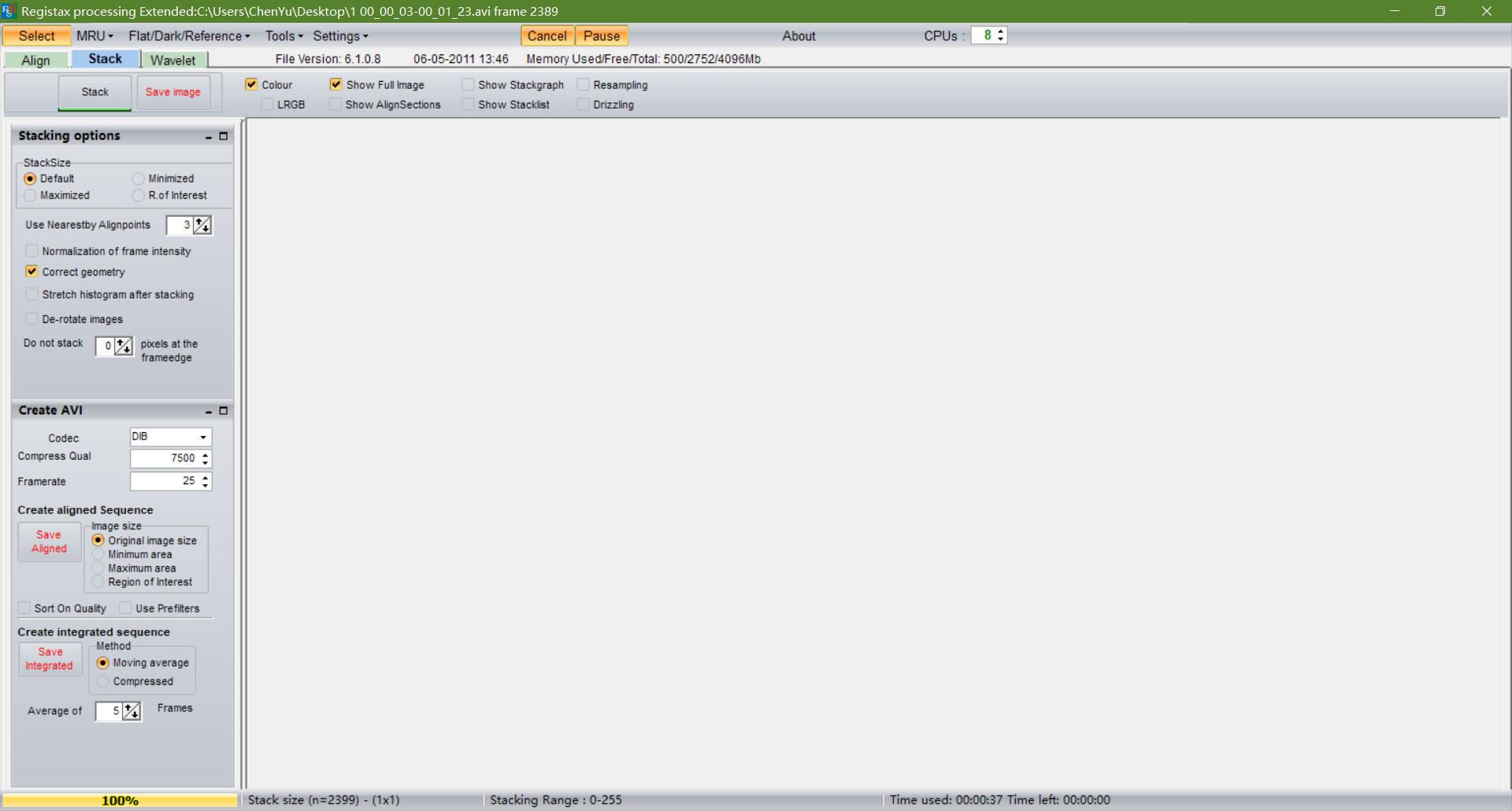Click the orange Select button
Screen dimensions: 1512x811
click(36, 36)
